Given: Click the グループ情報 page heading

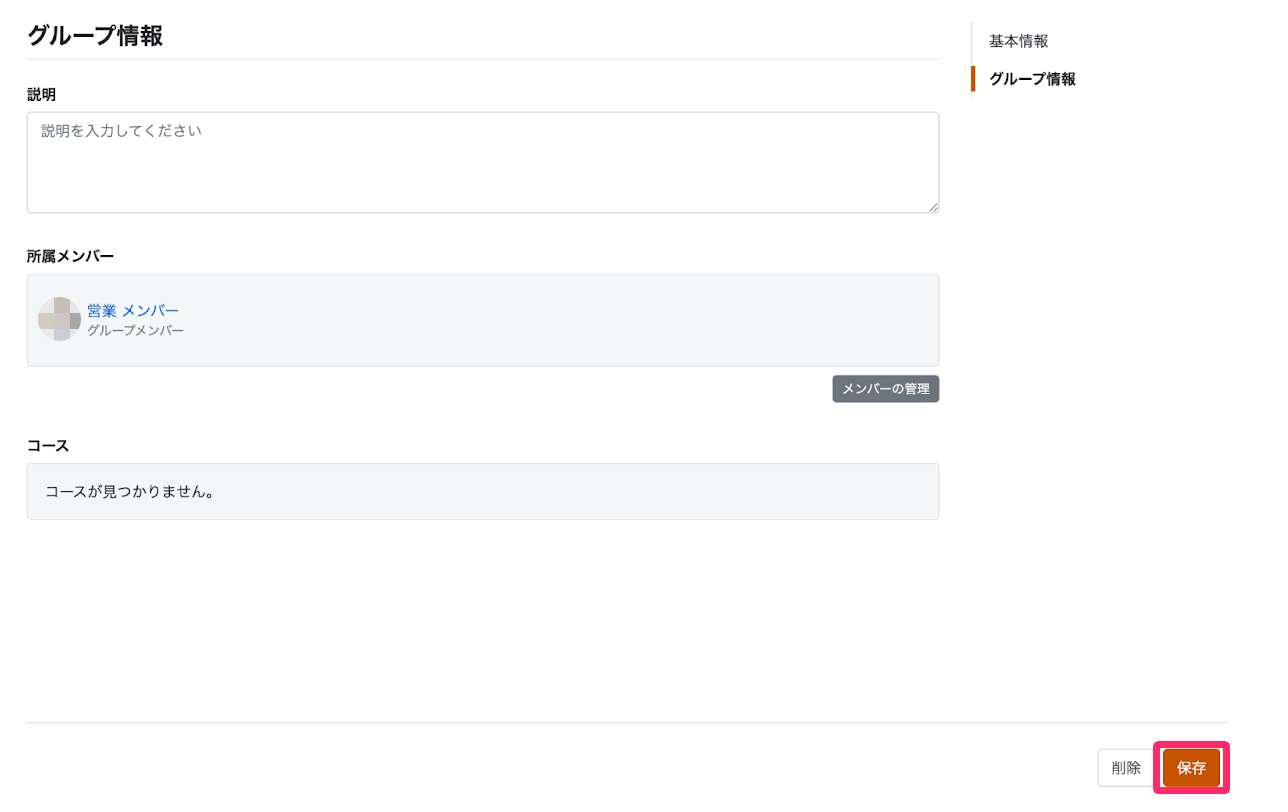Looking at the screenshot, I should 95,36.
